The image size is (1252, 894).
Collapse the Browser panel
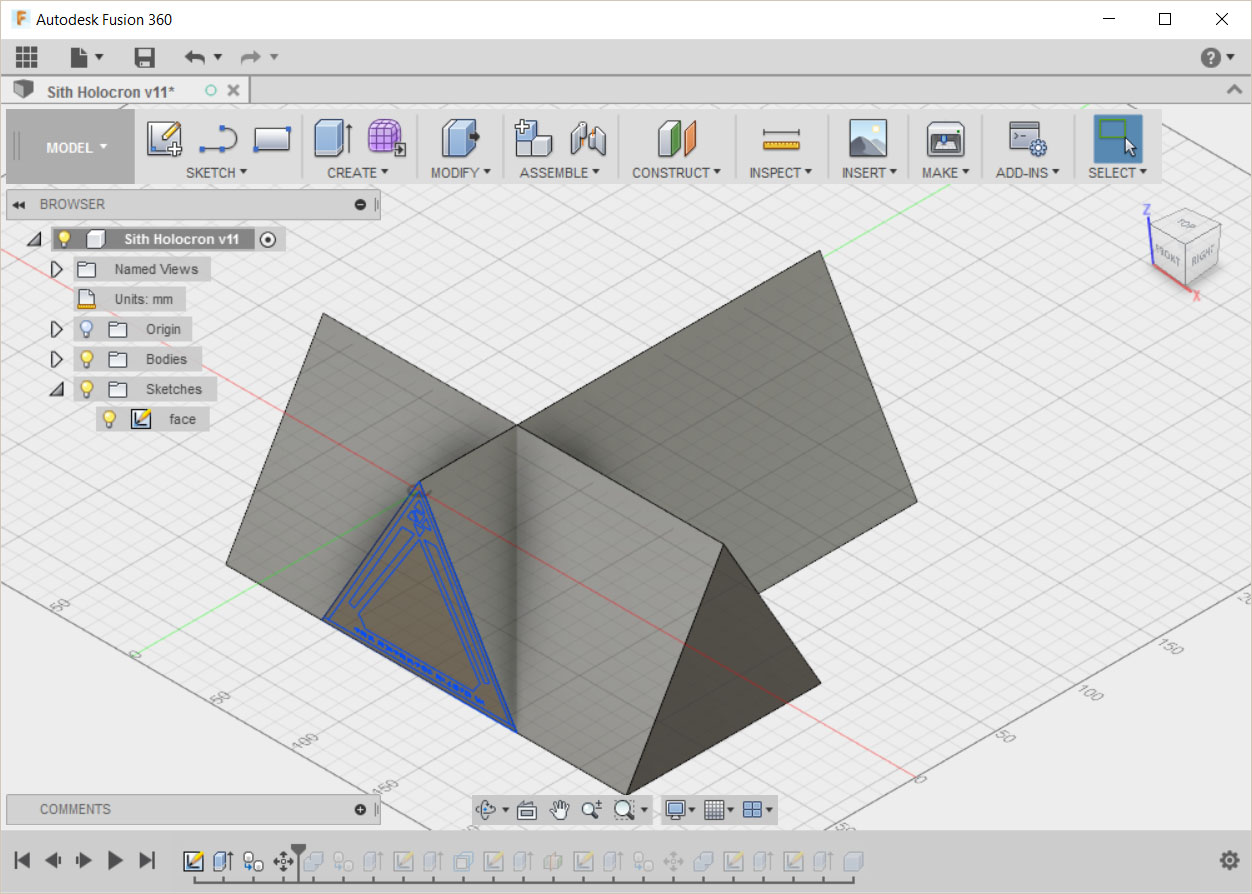pyautogui.click(x=17, y=204)
